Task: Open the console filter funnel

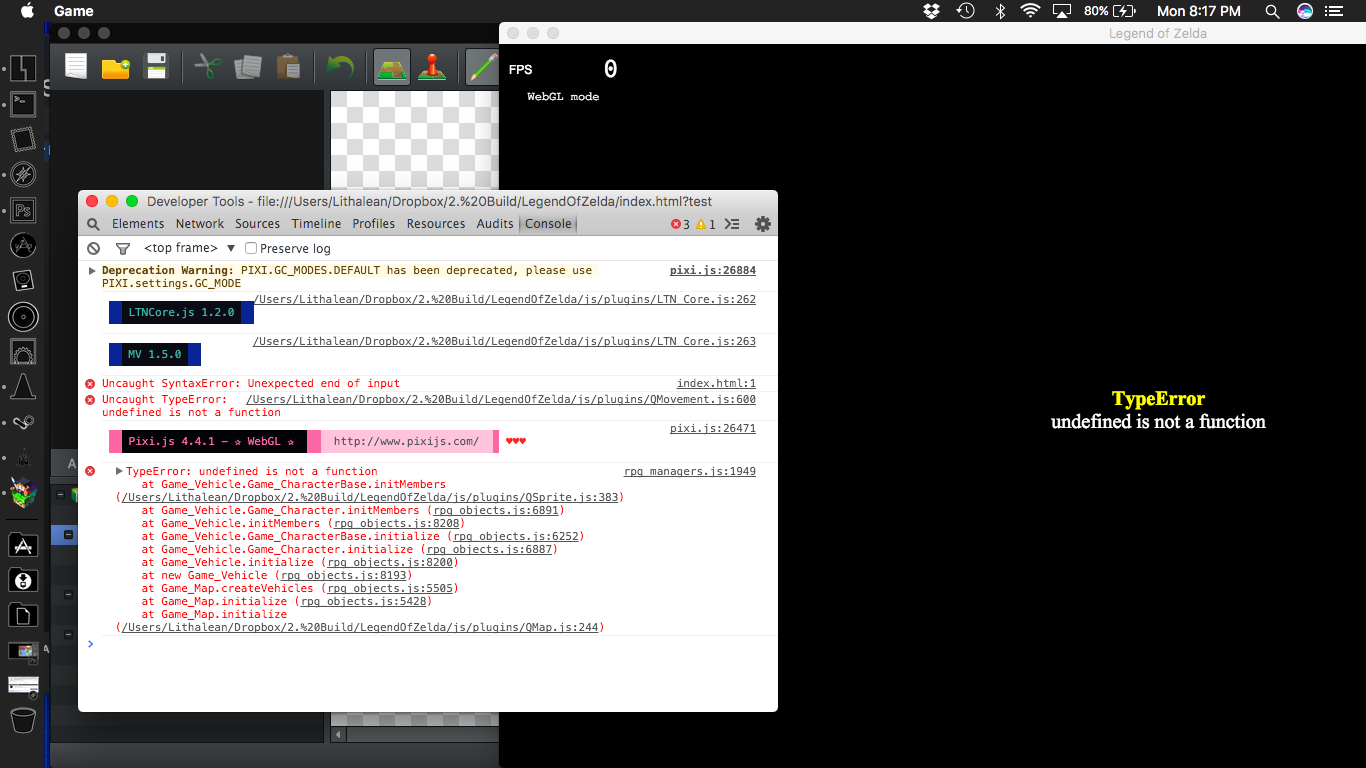Action: point(123,249)
